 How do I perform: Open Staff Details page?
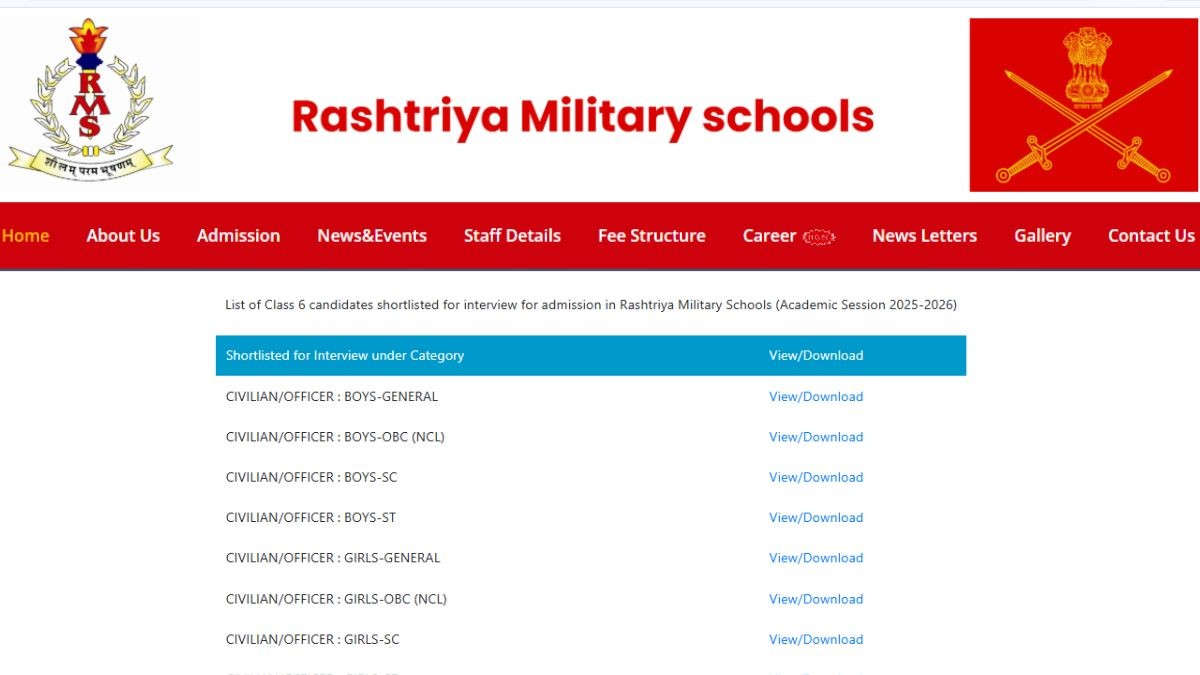click(x=512, y=236)
